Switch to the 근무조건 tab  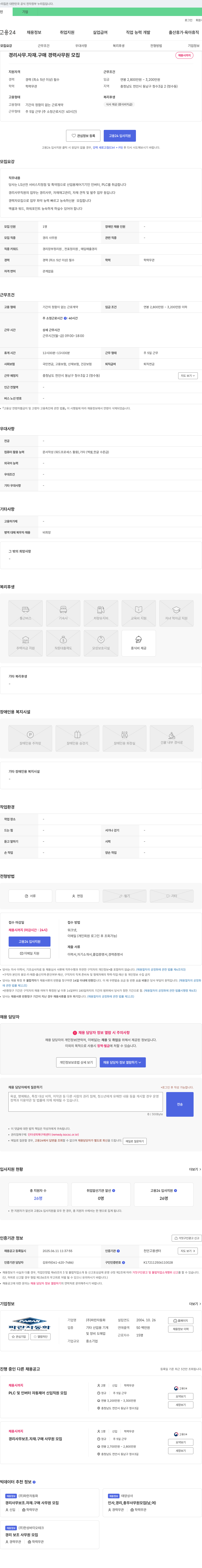44,46
